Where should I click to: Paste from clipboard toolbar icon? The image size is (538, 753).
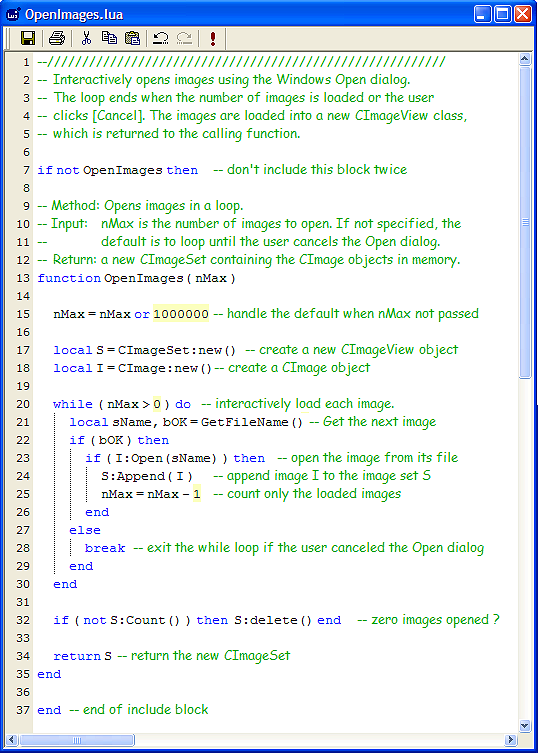tap(132, 38)
